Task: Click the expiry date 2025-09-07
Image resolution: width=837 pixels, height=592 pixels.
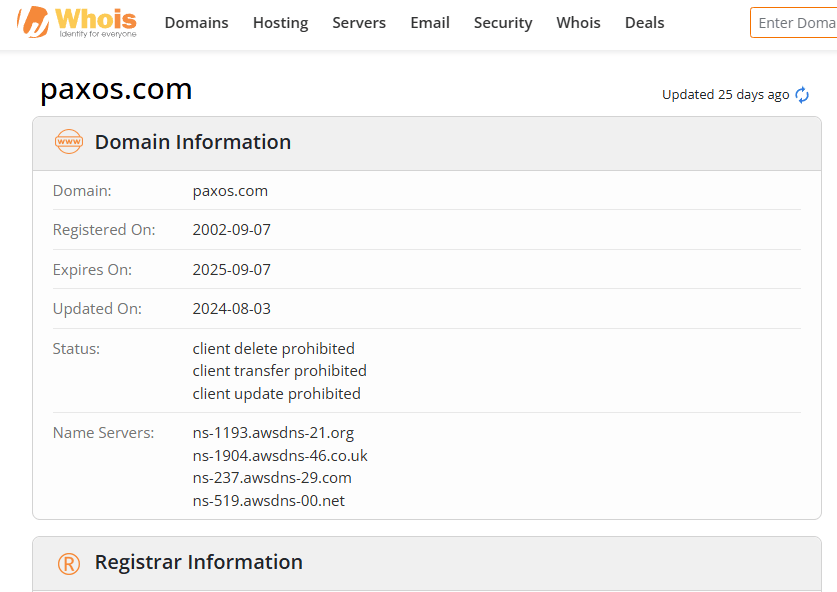Action: point(232,270)
